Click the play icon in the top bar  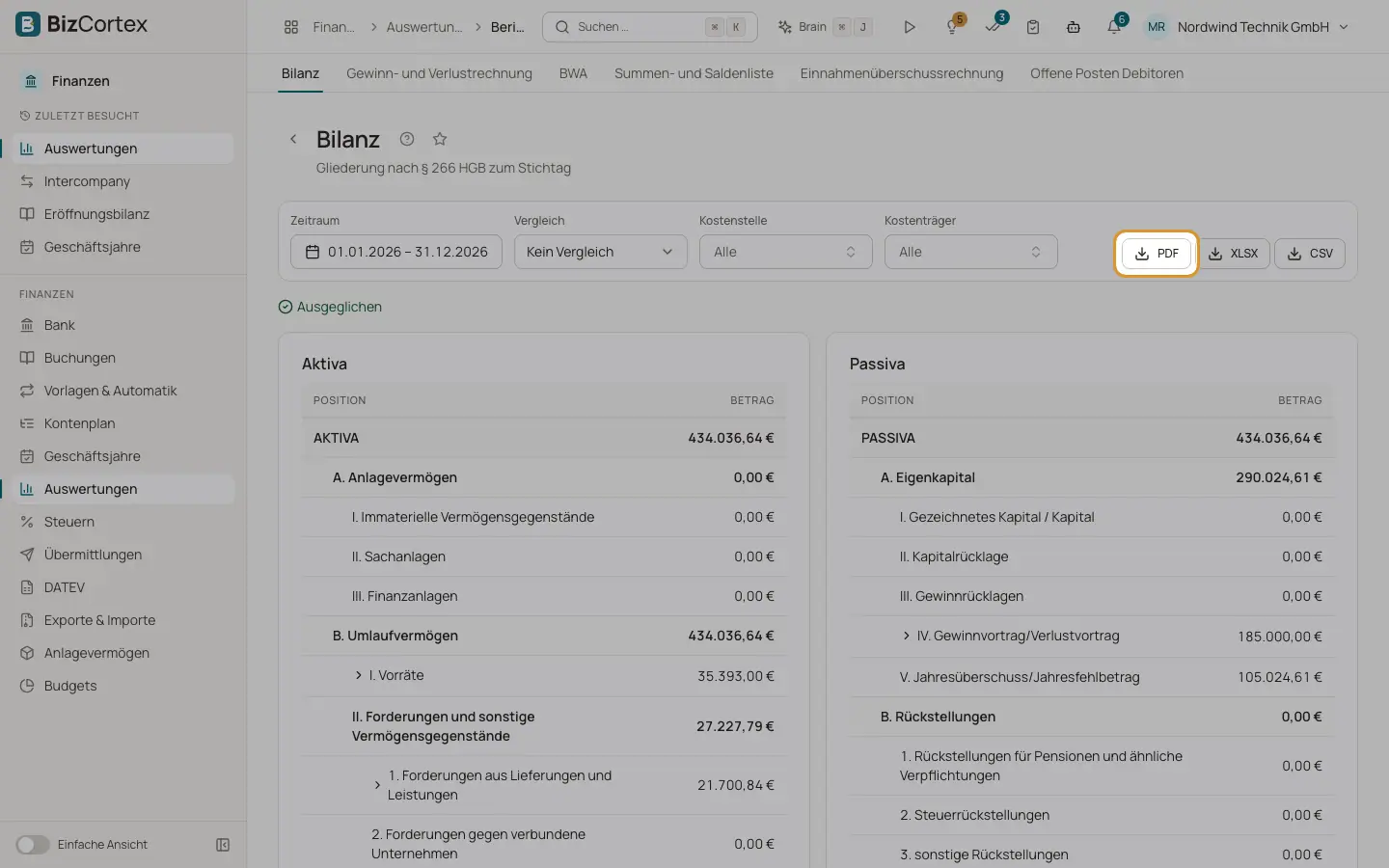coord(909,27)
